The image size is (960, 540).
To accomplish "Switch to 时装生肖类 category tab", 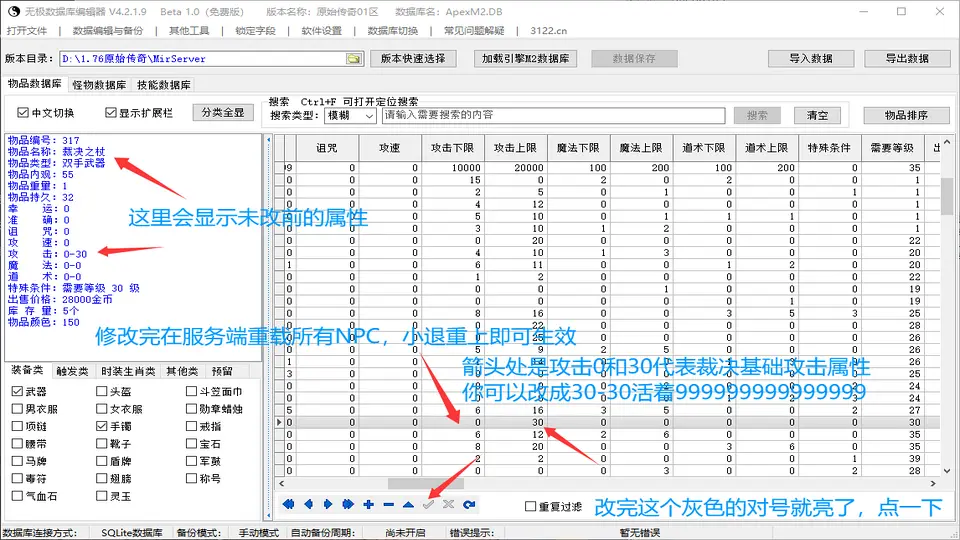I will tap(128, 371).
